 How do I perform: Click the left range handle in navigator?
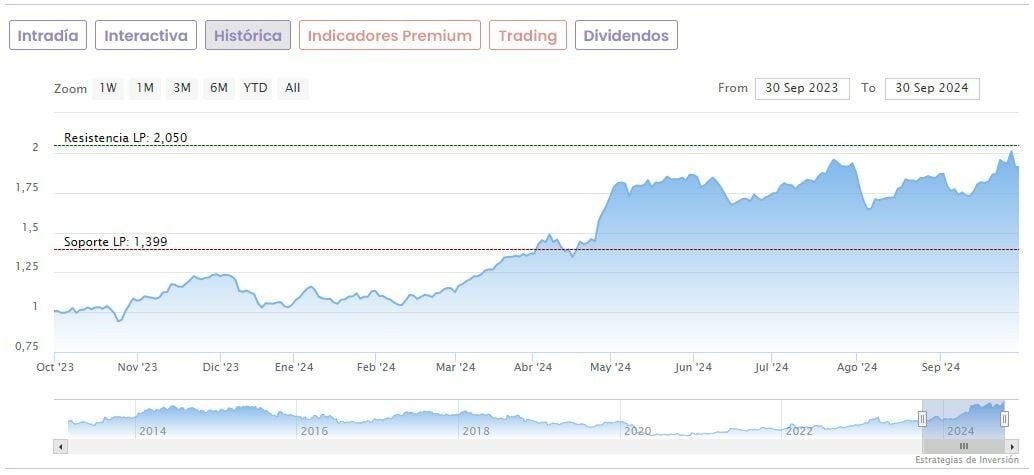tap(922, 419)
